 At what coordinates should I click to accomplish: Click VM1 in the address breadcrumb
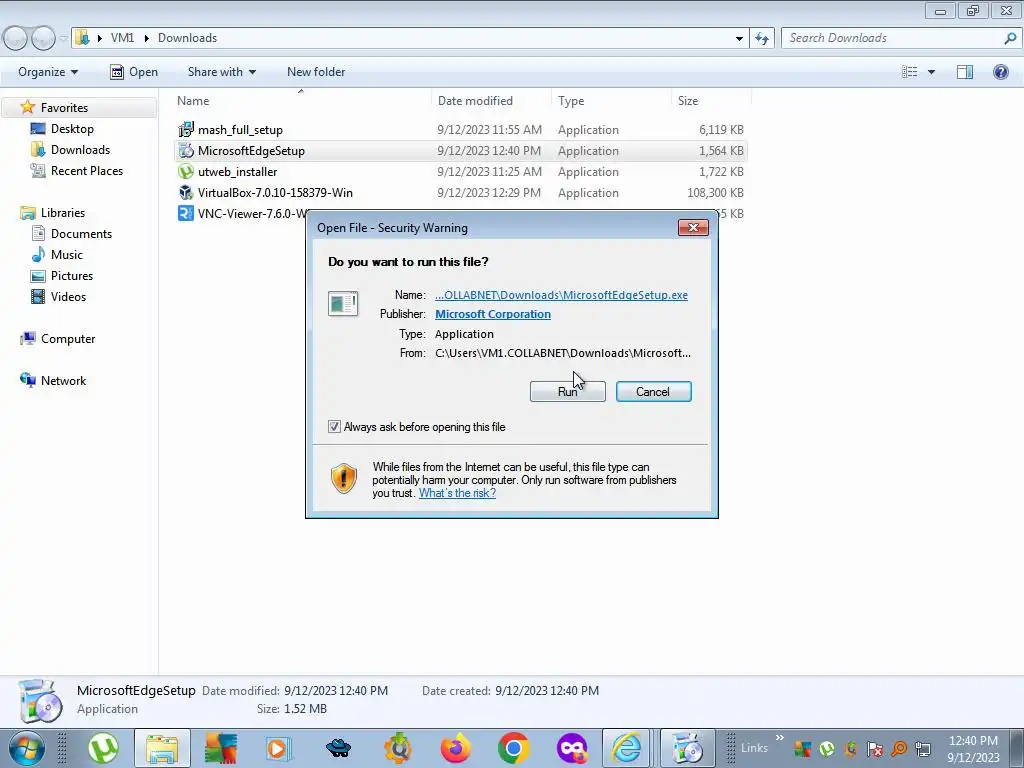[x=122, y=38]
